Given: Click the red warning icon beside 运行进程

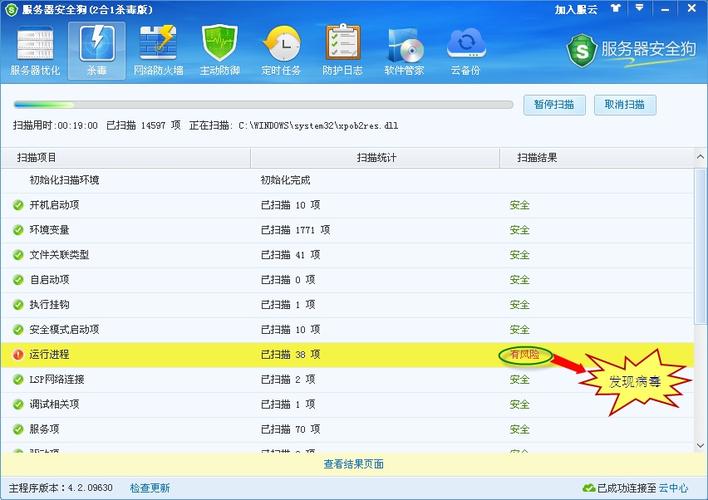Looking at the screenshot, I should click(18, 355).
